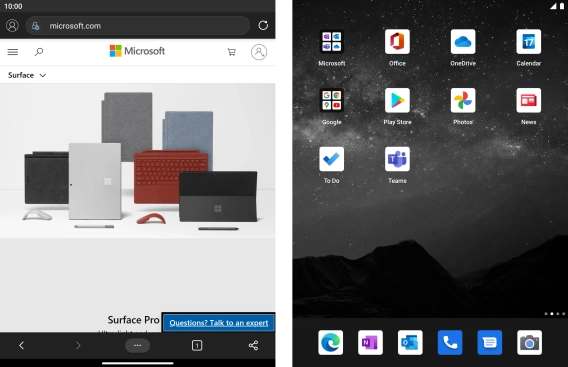Open the hamburger menu on Microsoft site

13,52
